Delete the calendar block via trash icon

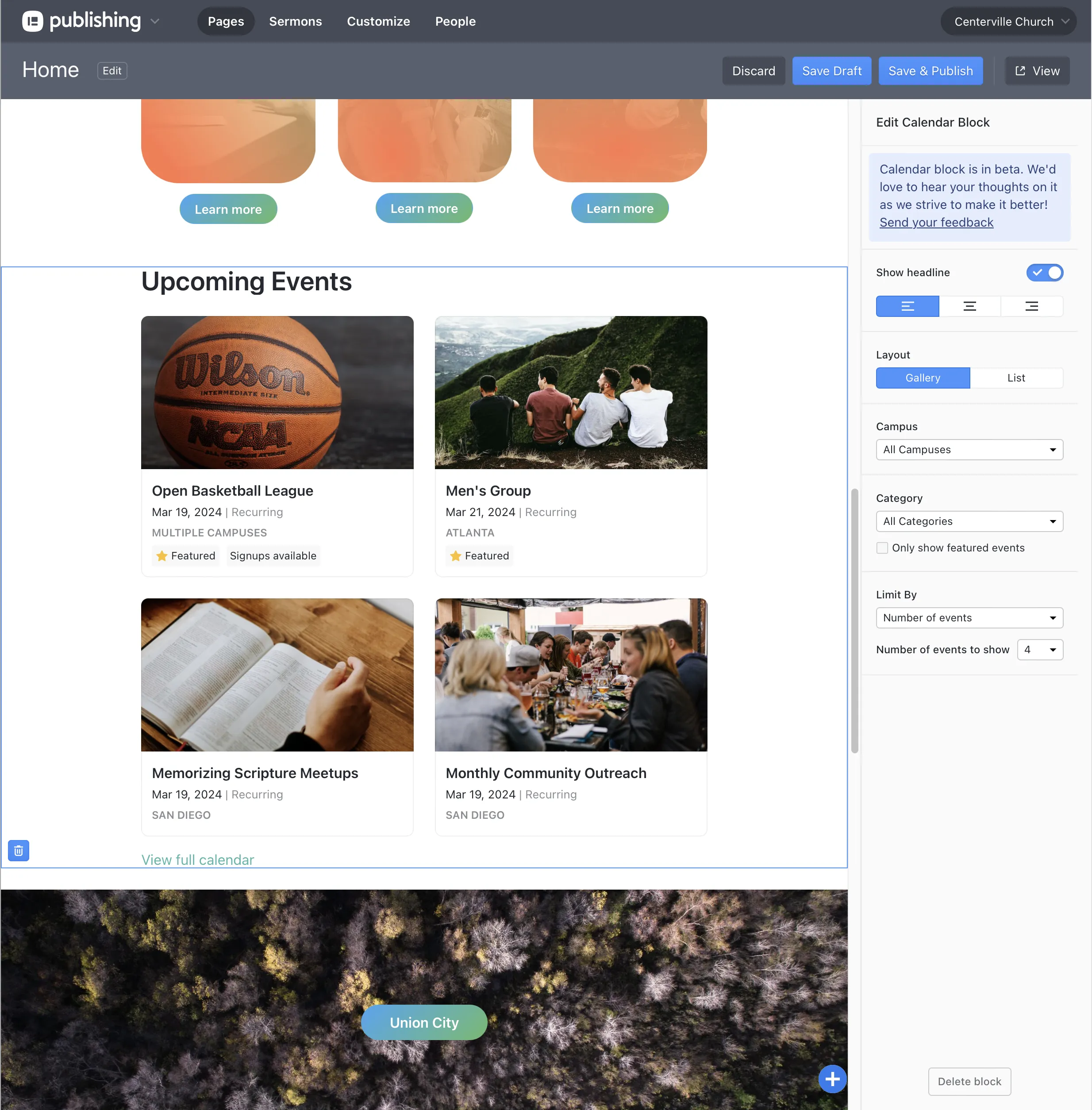coord(18,850)
